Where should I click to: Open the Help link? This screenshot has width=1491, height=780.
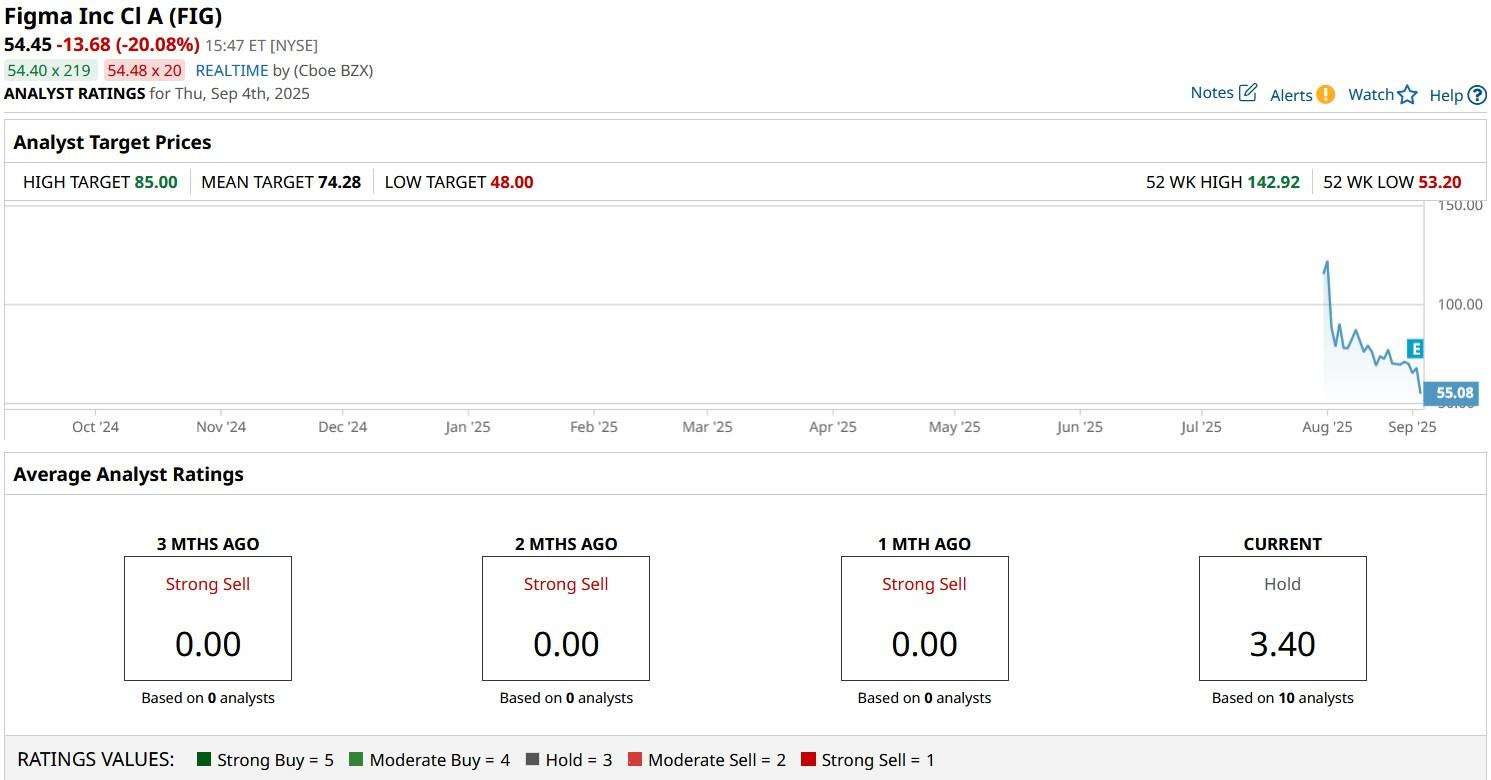pos(1446,95)
